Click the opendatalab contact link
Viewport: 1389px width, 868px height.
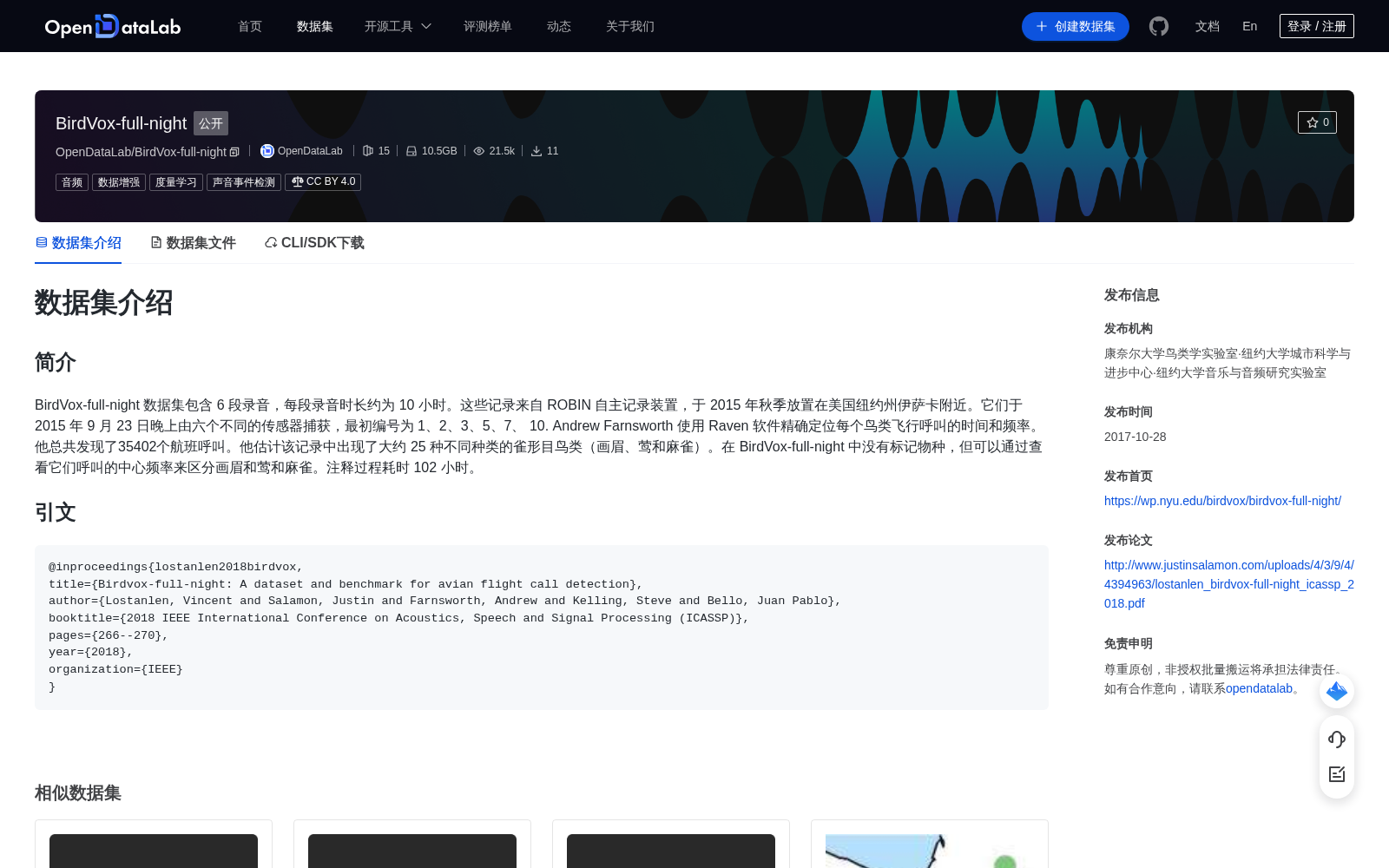(x=1259, y=688)
